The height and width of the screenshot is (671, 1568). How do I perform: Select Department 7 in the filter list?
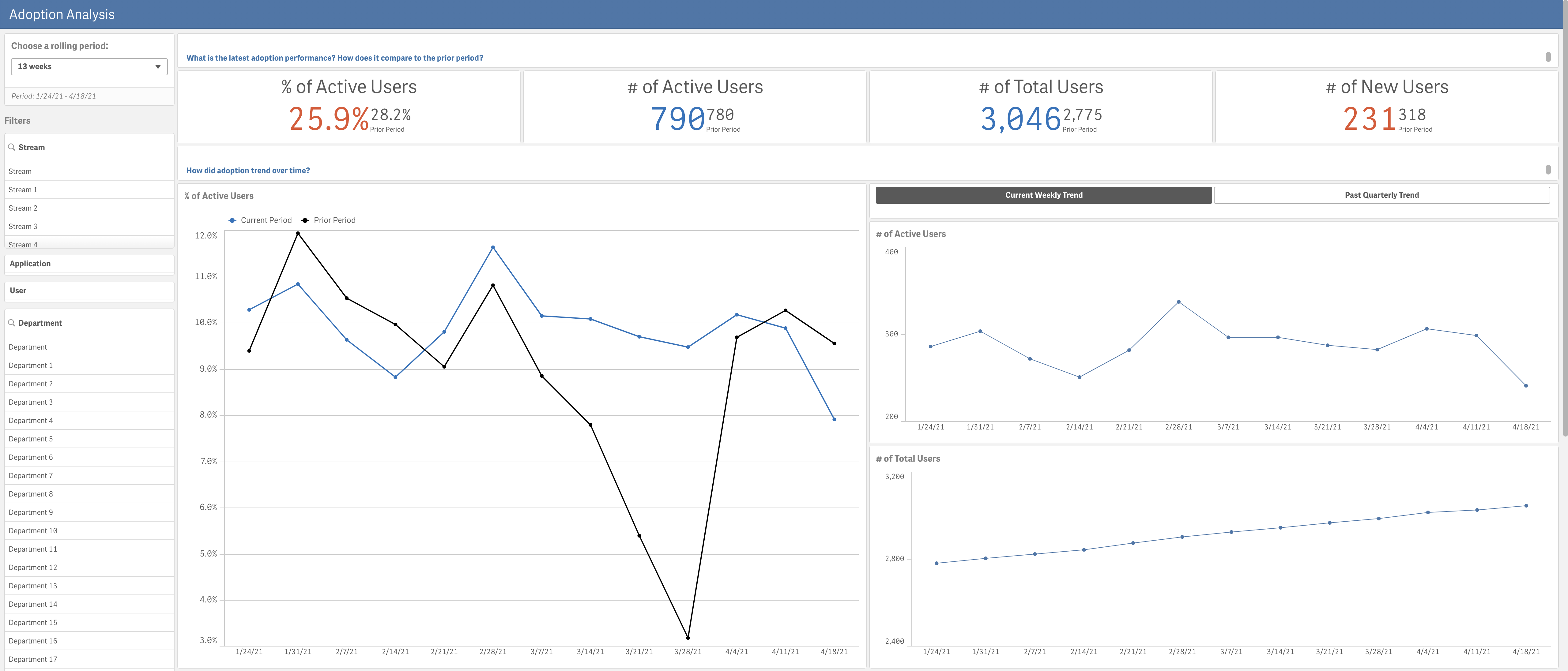[x=89, y=476]
